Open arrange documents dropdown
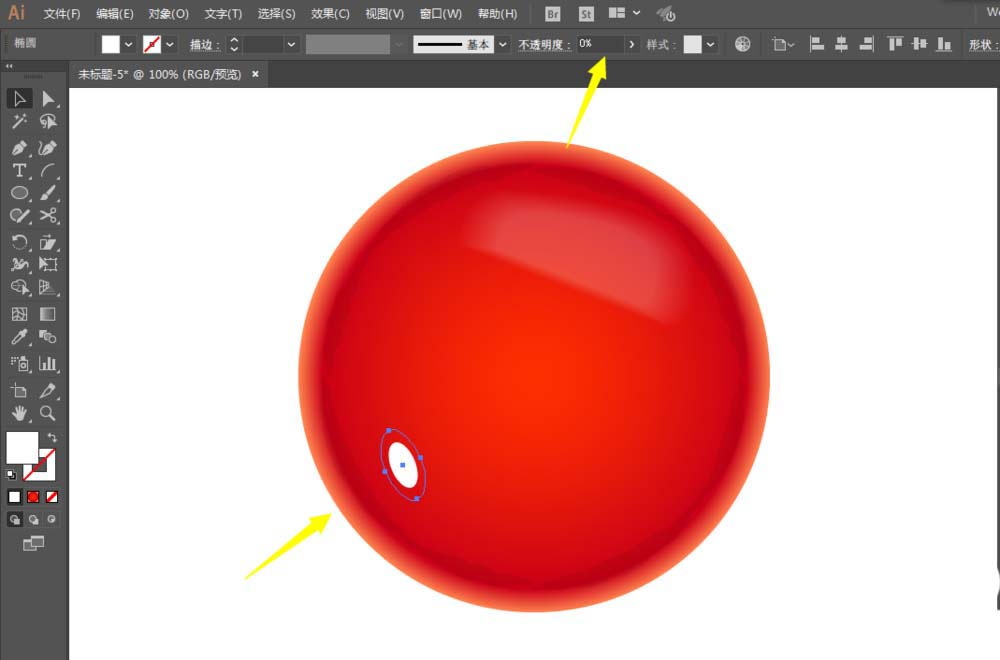Viewport: 1000px width, 660px height. 624,13
